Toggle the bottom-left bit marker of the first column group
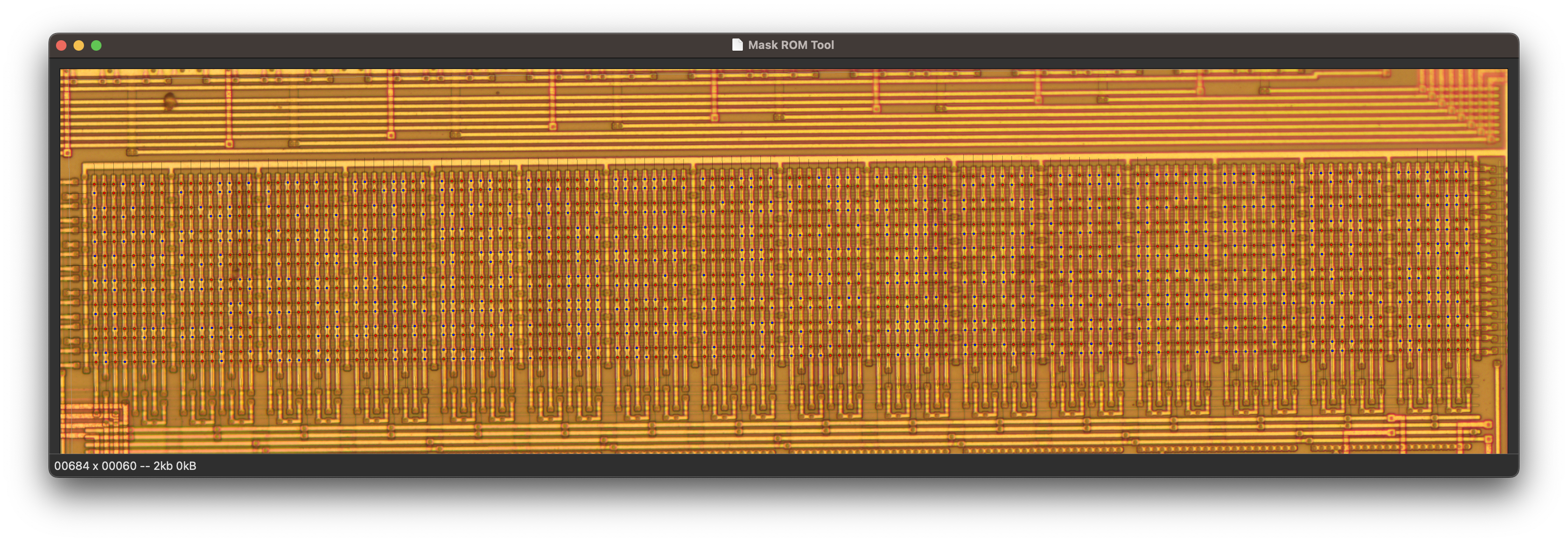Screen dimensions: 1568x542 point(95,361)
